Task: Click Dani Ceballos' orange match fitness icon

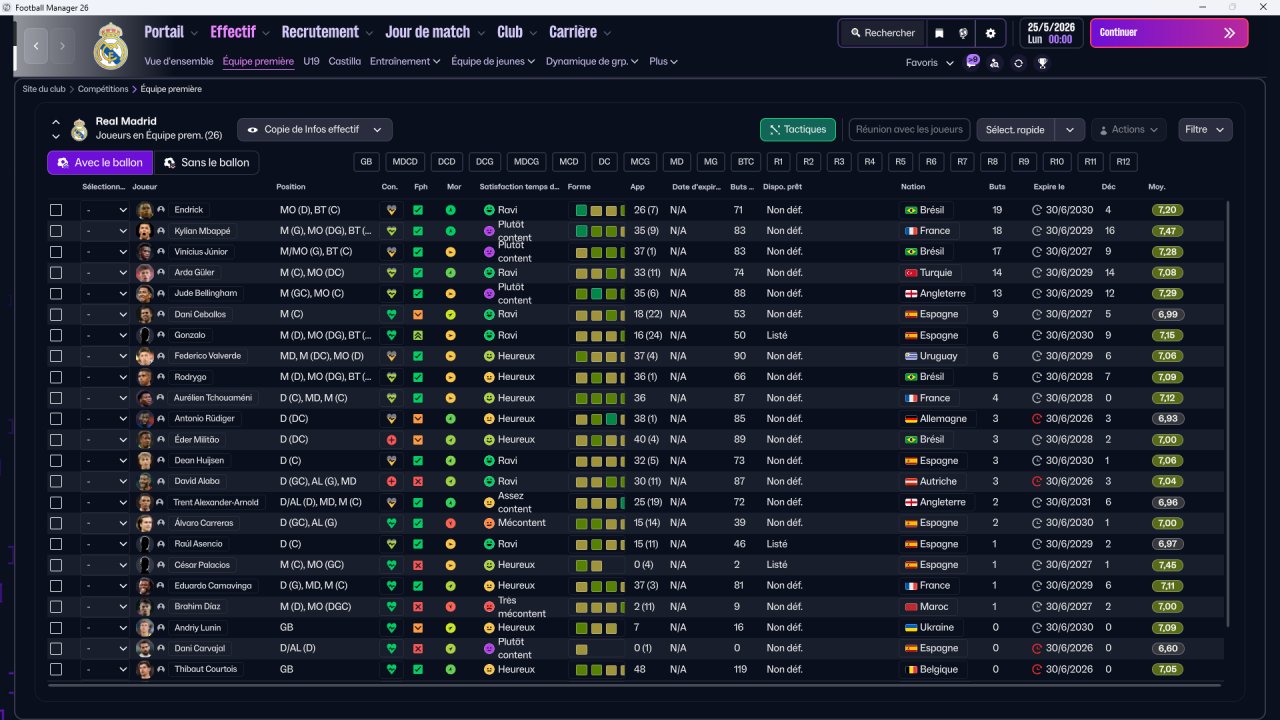Action: click(x=418, y=315)
